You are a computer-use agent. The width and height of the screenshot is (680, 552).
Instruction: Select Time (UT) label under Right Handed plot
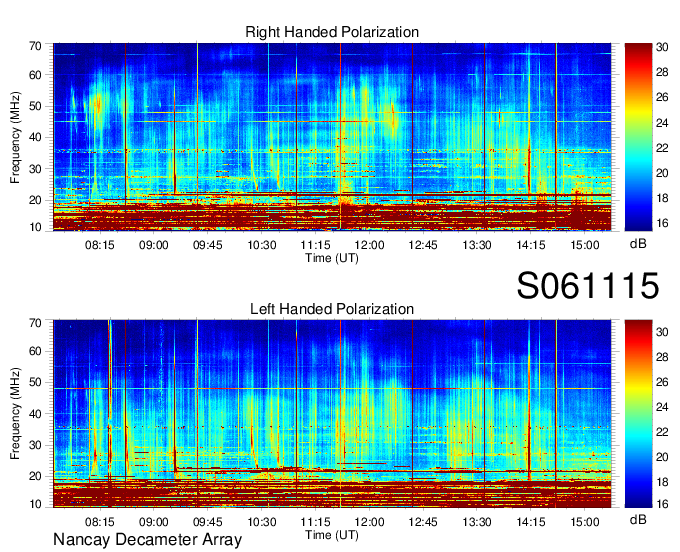[332, 258]
